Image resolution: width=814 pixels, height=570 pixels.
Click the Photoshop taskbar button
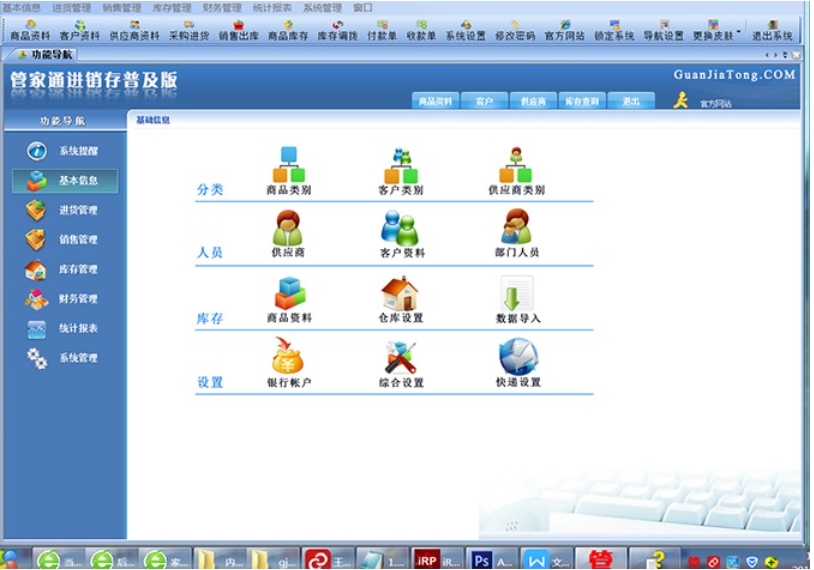[492, 560]
